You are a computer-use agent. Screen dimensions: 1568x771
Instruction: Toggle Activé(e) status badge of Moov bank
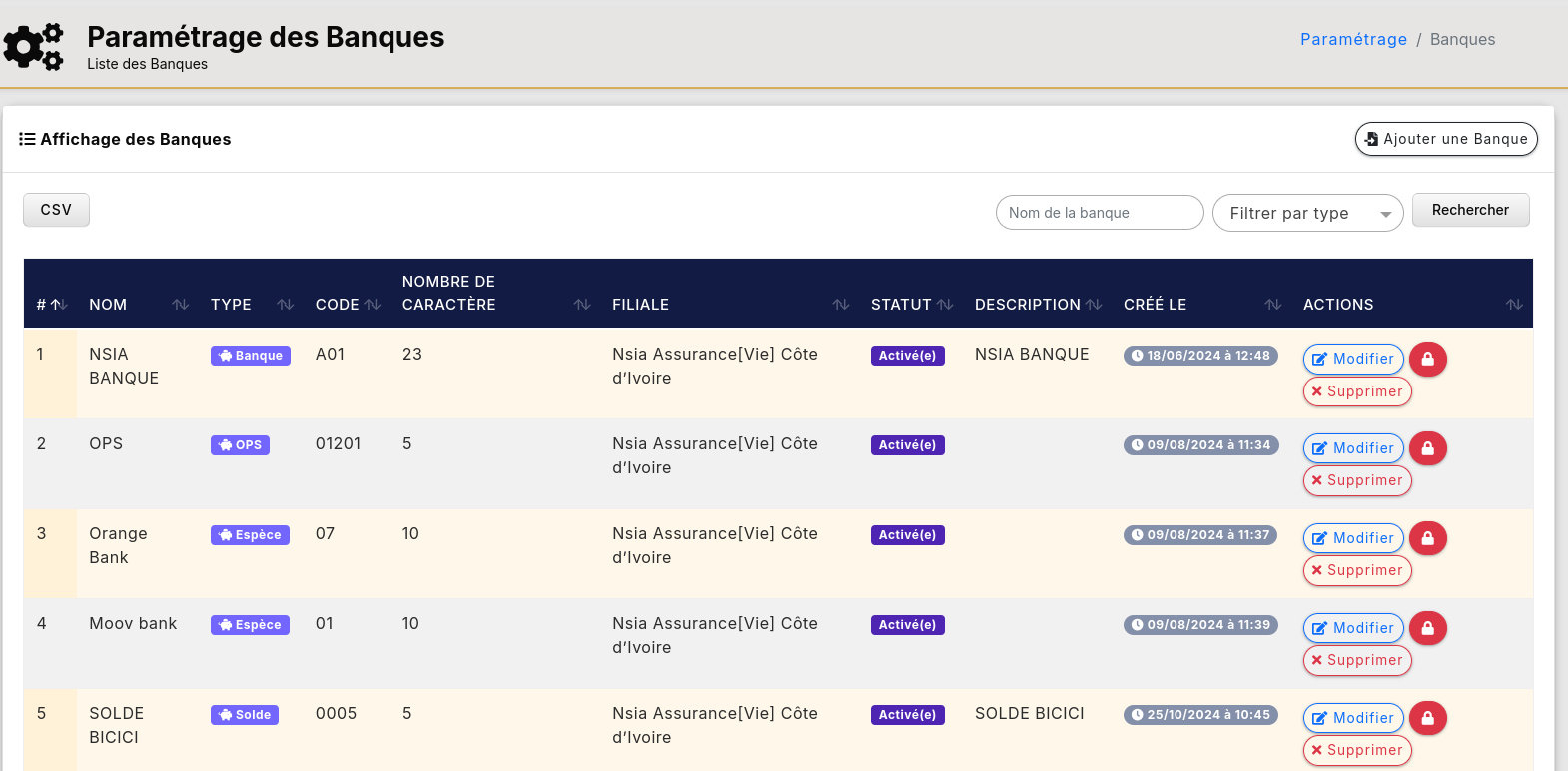907,625
